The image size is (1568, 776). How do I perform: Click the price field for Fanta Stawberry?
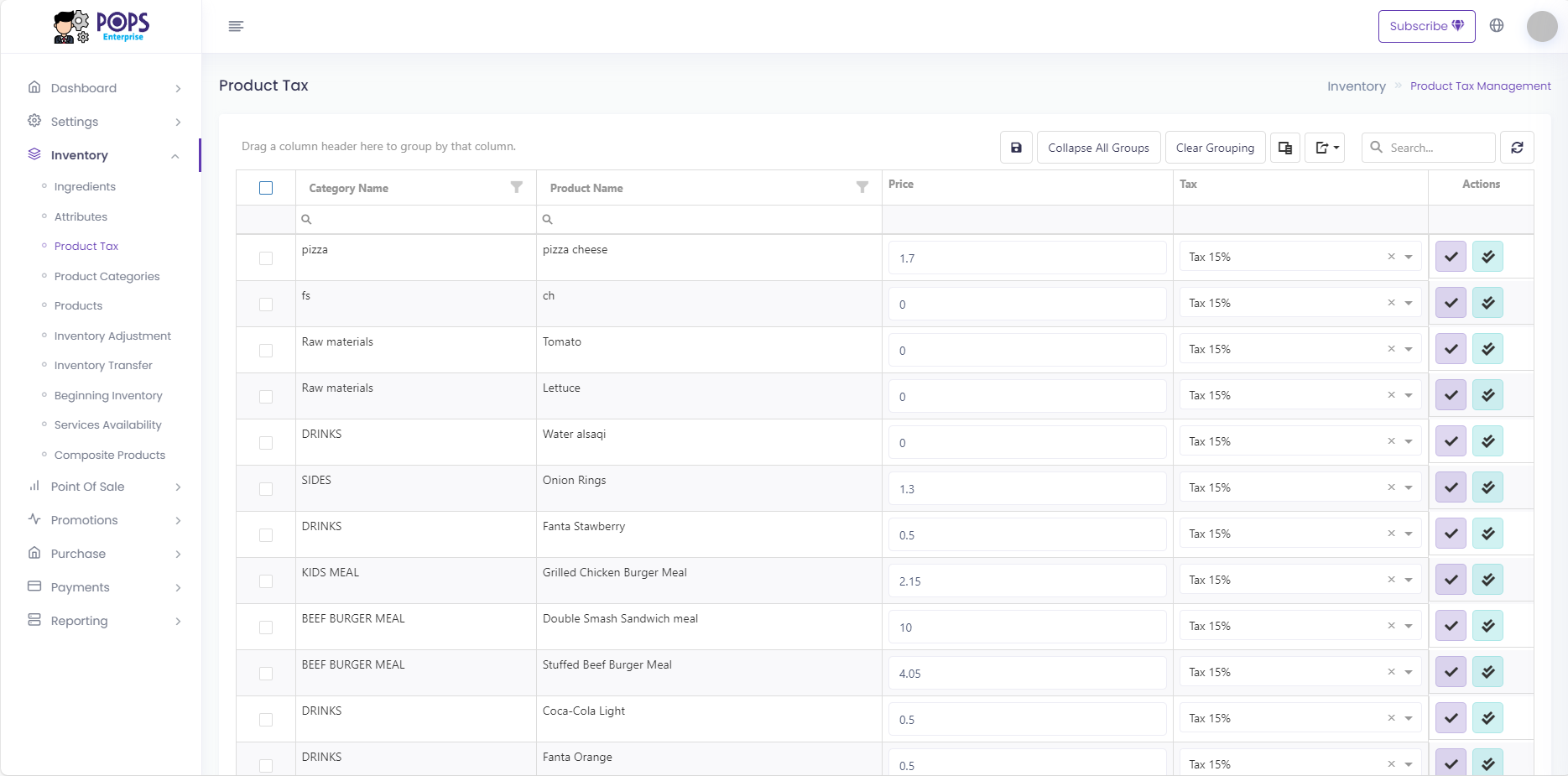[1027, 534]
